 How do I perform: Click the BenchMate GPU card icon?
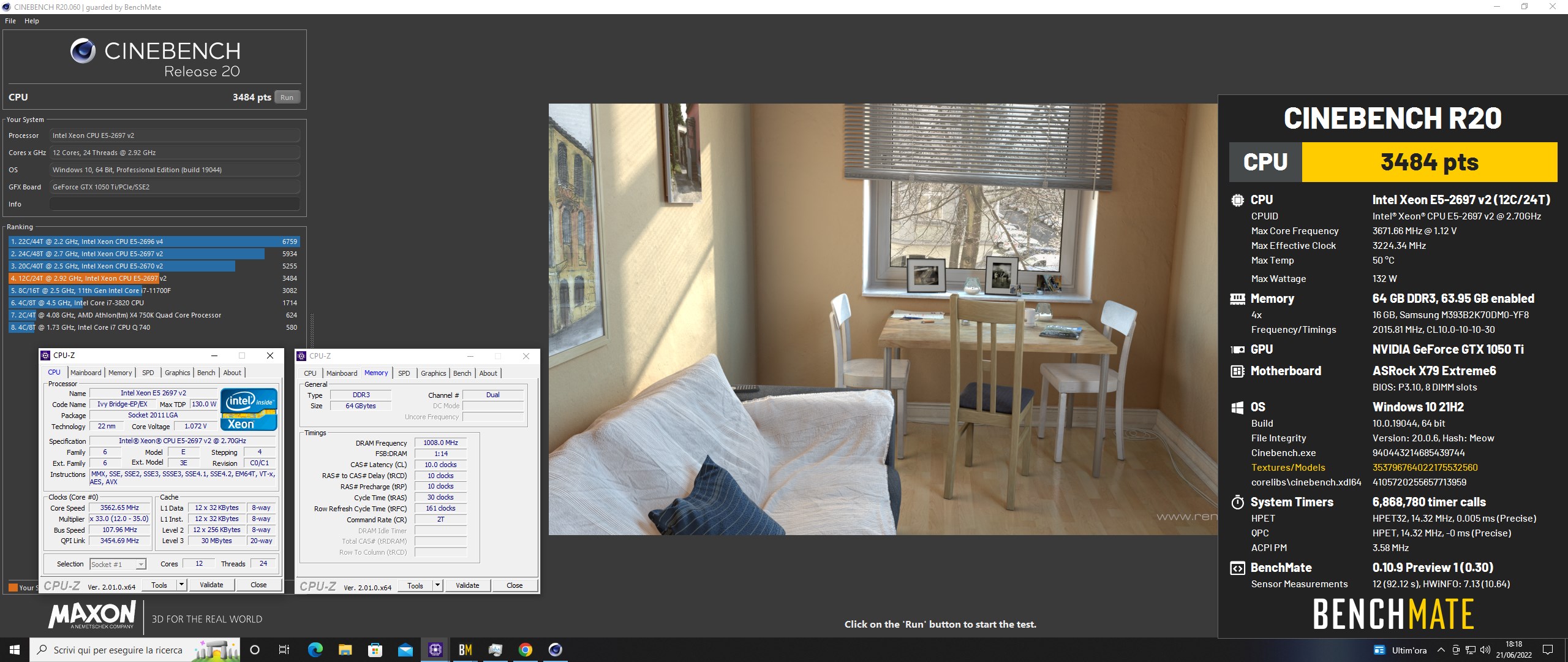coord(1237,349)
